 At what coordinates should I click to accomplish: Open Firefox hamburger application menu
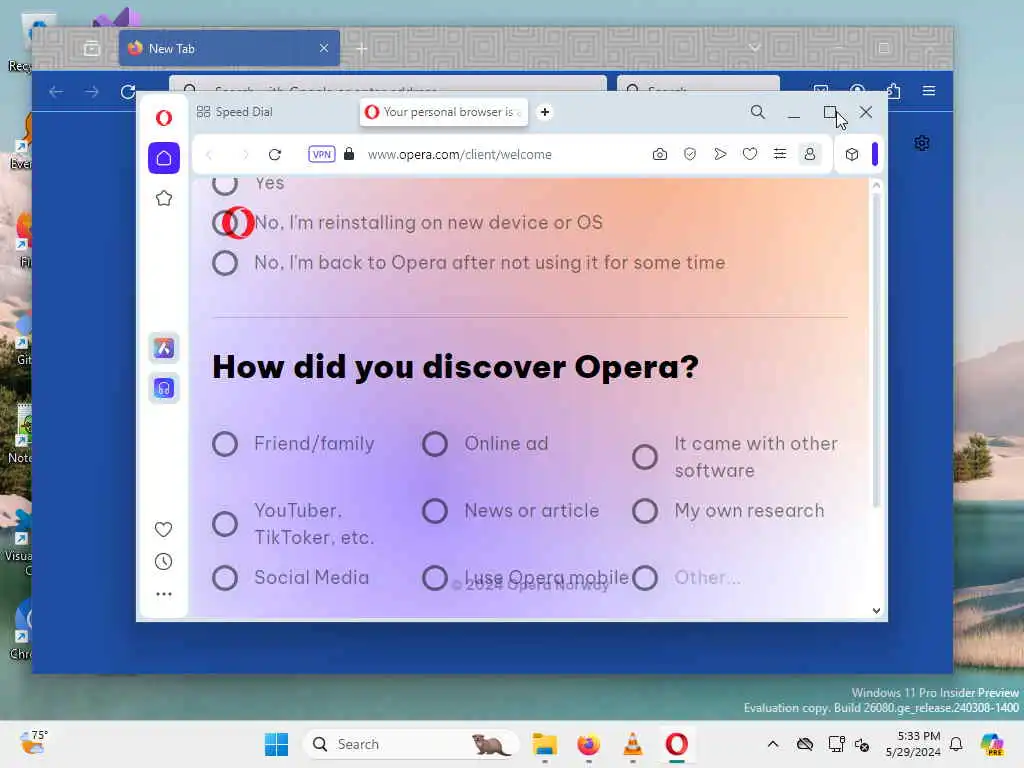[929, 91]
